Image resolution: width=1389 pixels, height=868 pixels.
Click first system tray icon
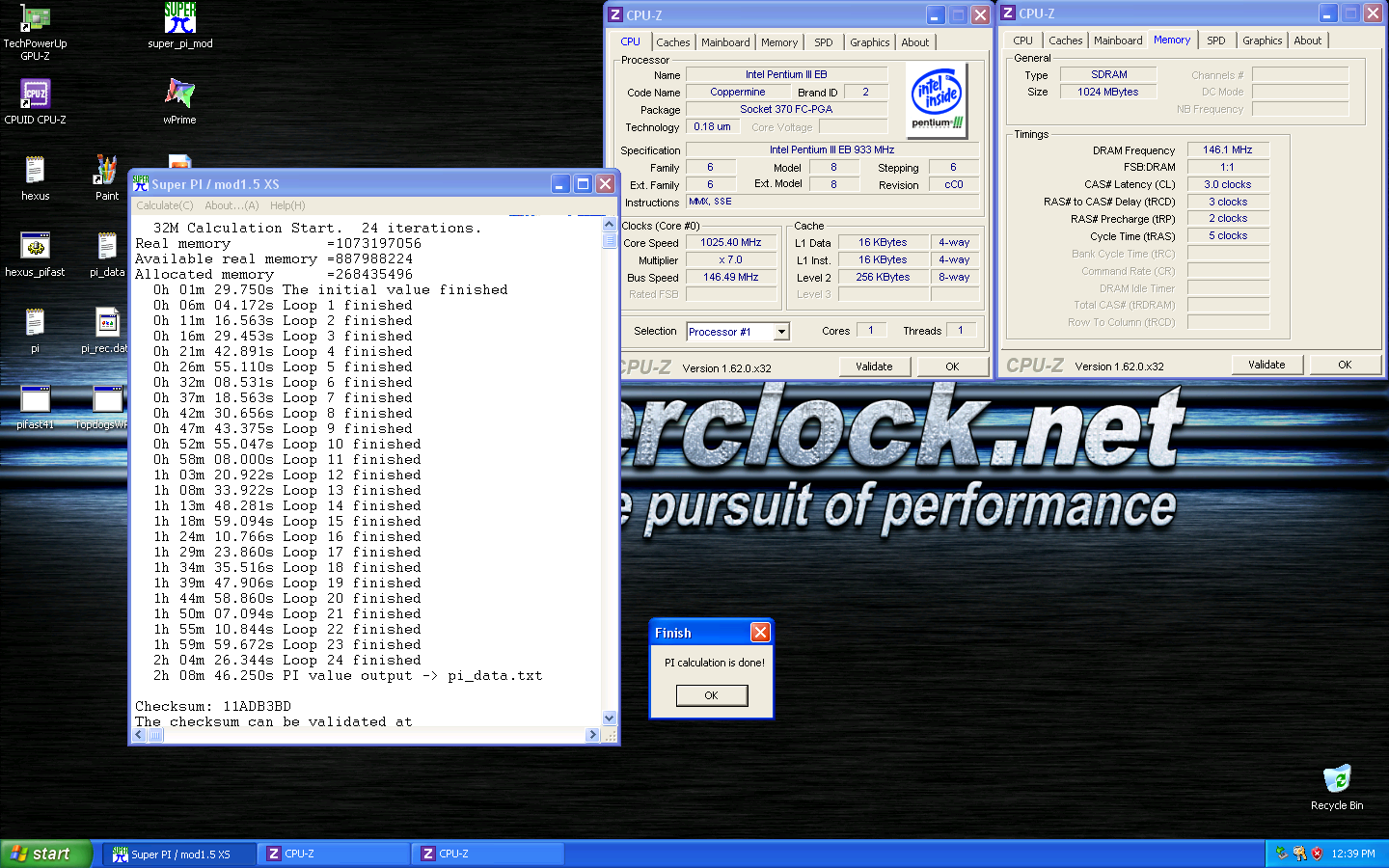[x=1282, y=854]
